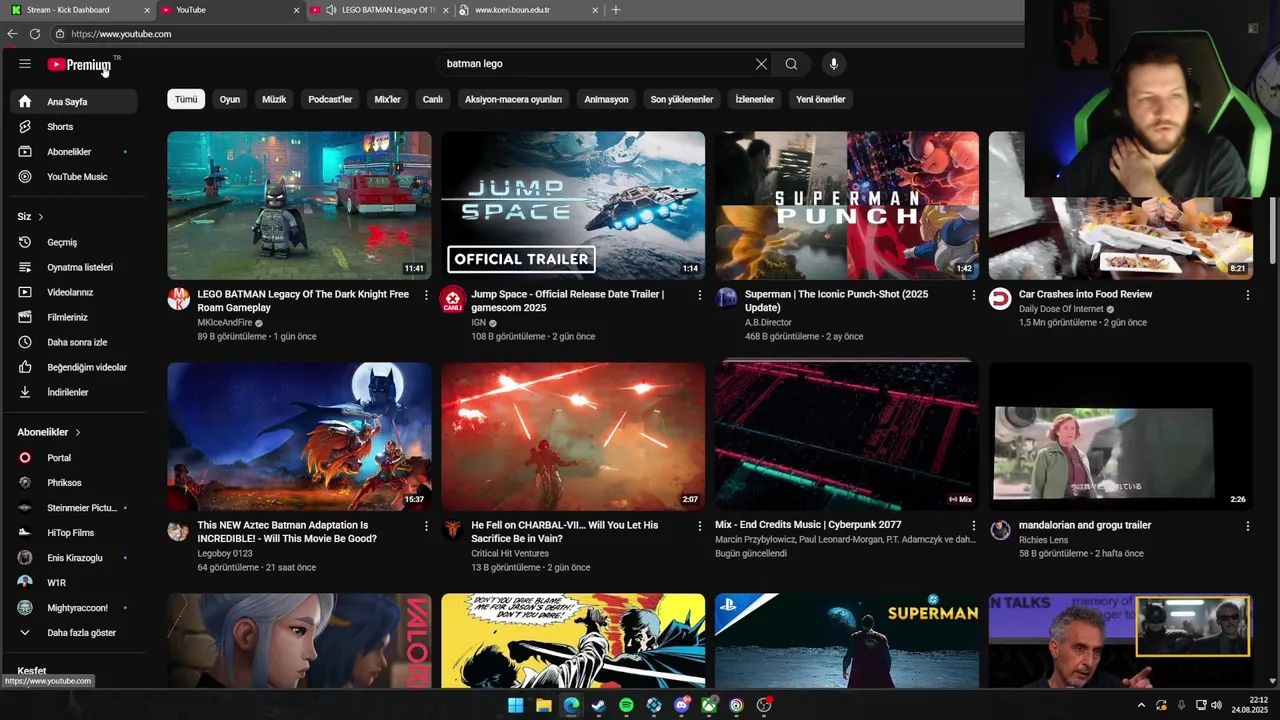The image size is (1280, 720).
Task: Select the Müzik filter chip
Action: click(274, 99)
